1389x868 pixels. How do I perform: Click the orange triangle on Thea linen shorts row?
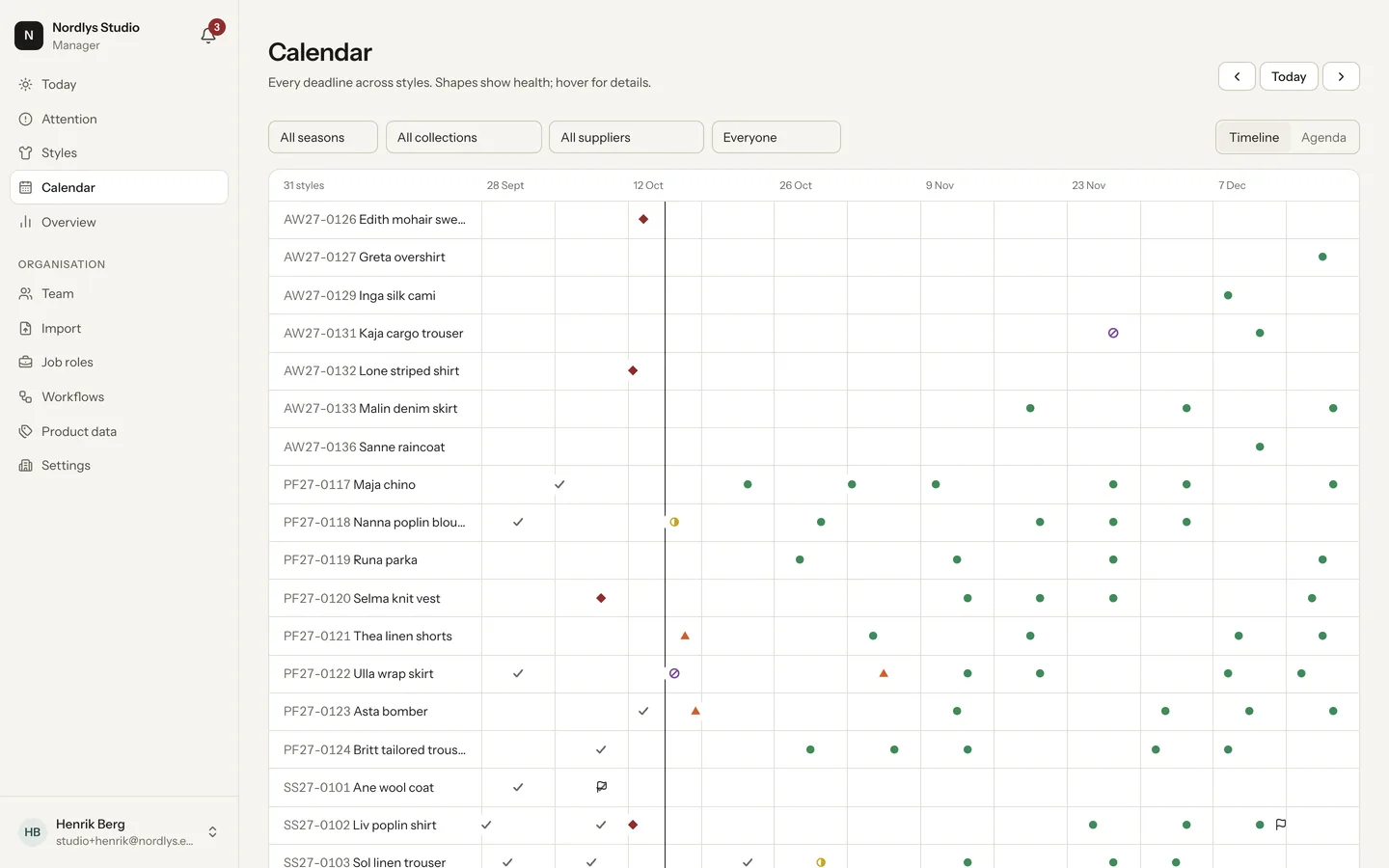685,636
